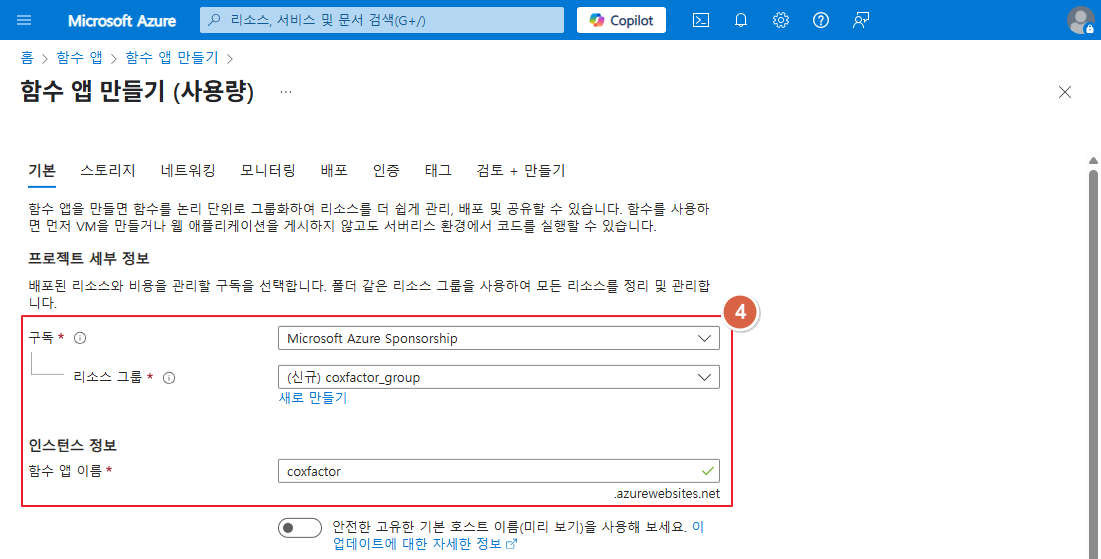The height and width of the screenshot is (559, 1101).
Task: Open the 리소스 그룹 dropdown
Action: 499,377
